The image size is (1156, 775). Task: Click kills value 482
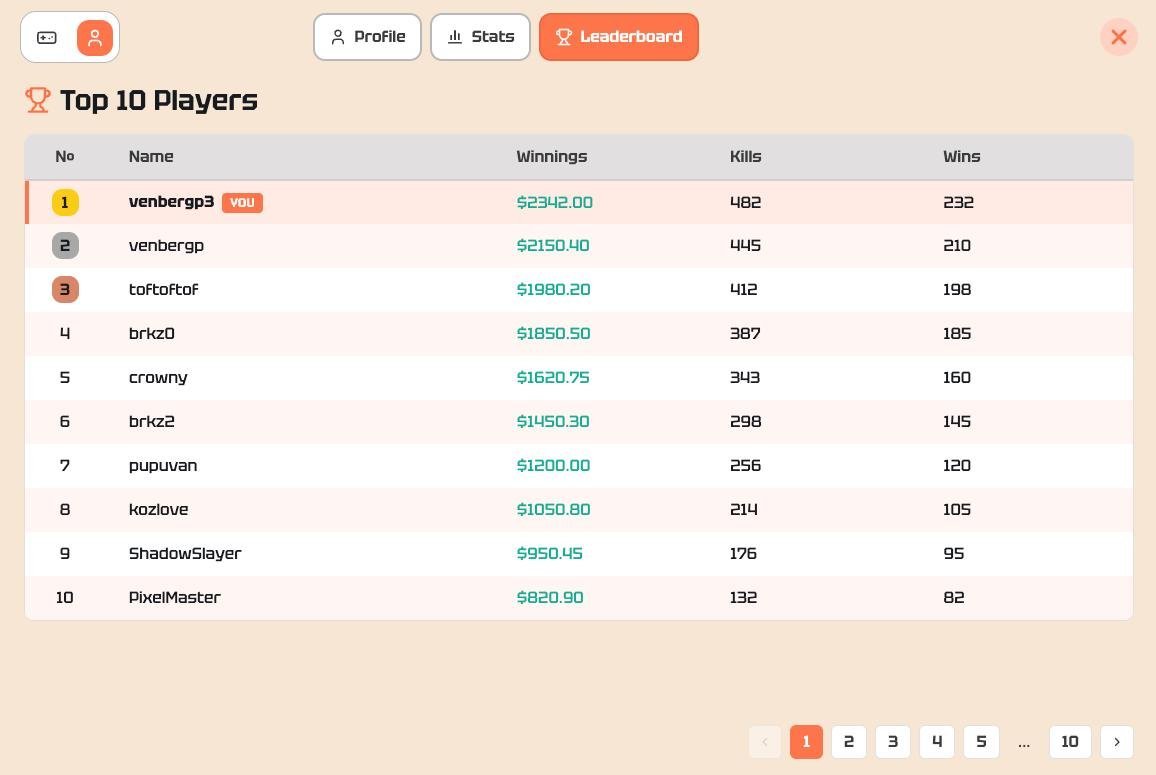[x=745, y=202]
